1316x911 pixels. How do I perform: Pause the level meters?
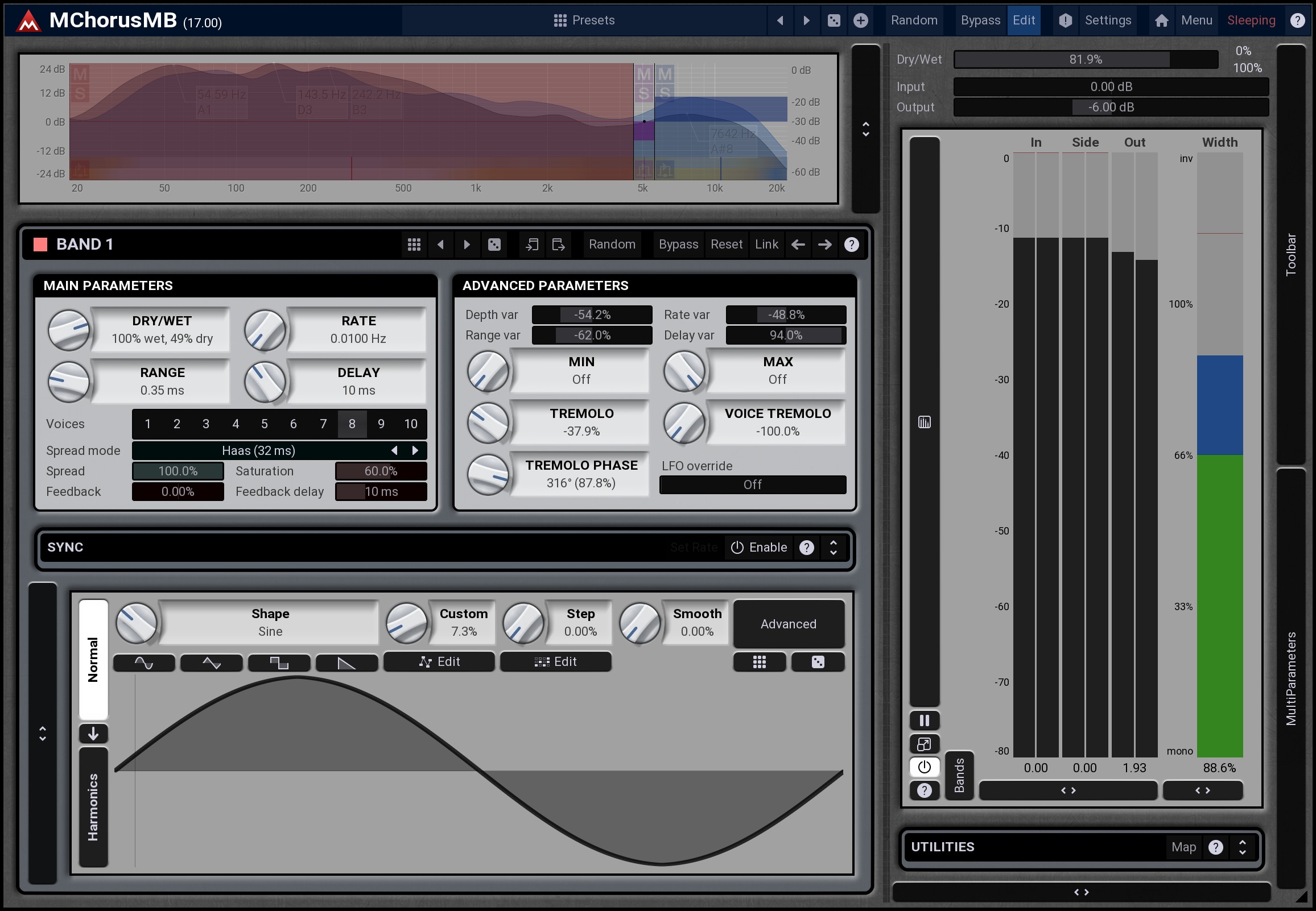pyautogui.click(x=924, y=720)
